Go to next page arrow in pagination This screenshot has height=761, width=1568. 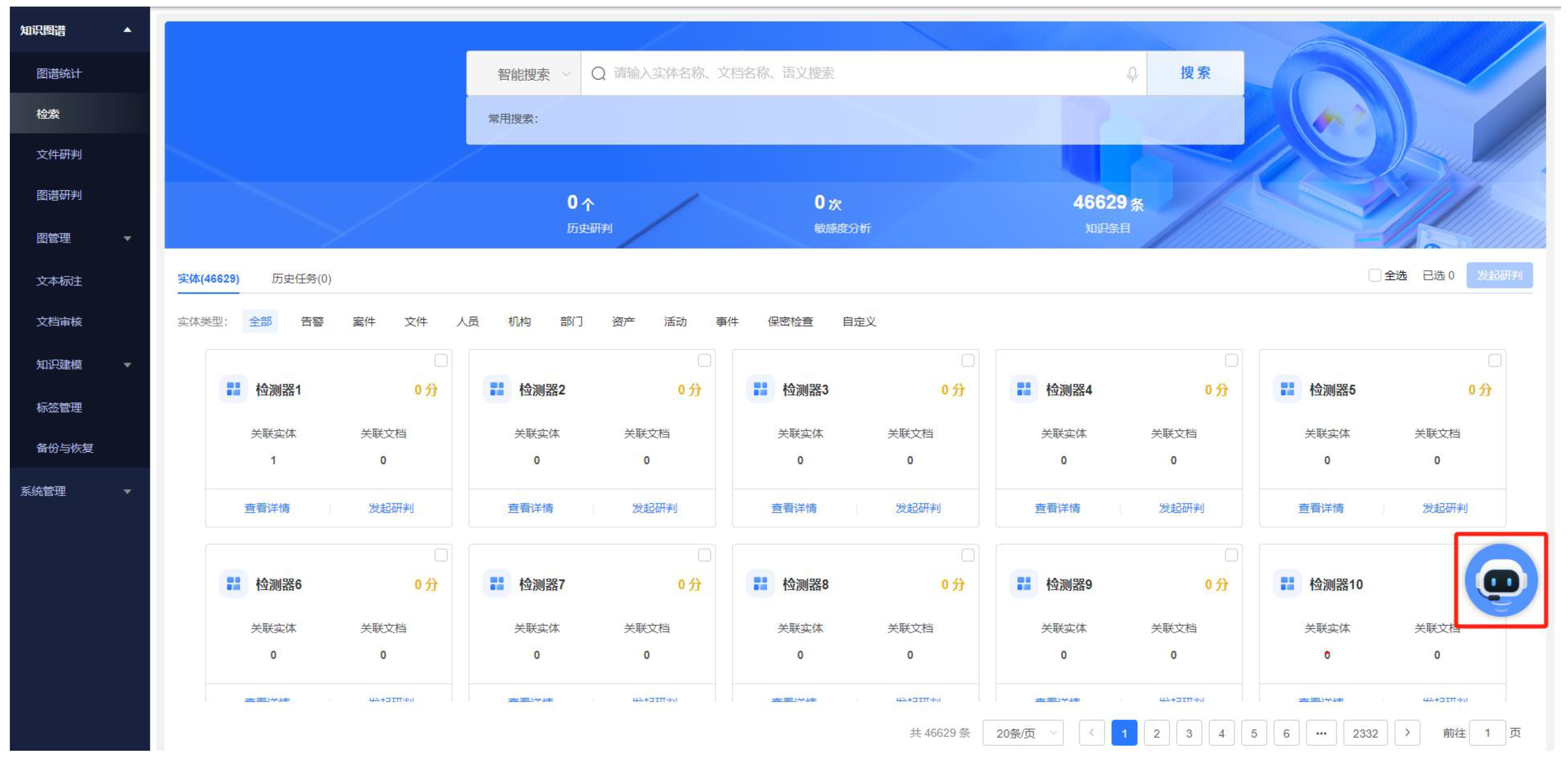pos(1407,732)
